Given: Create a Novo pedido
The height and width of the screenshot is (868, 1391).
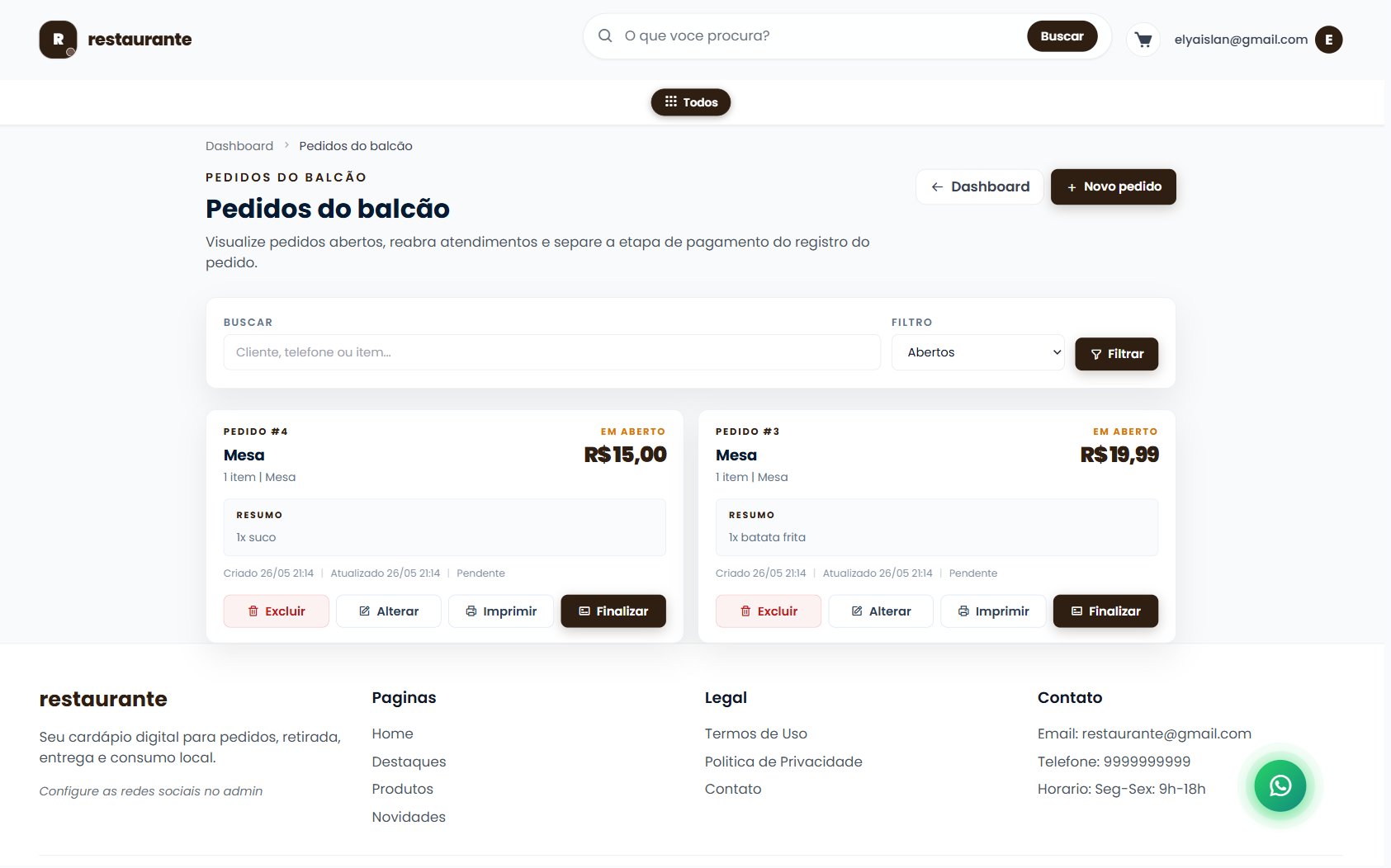Looking at the screenshot, I should tap(1113, 186).
